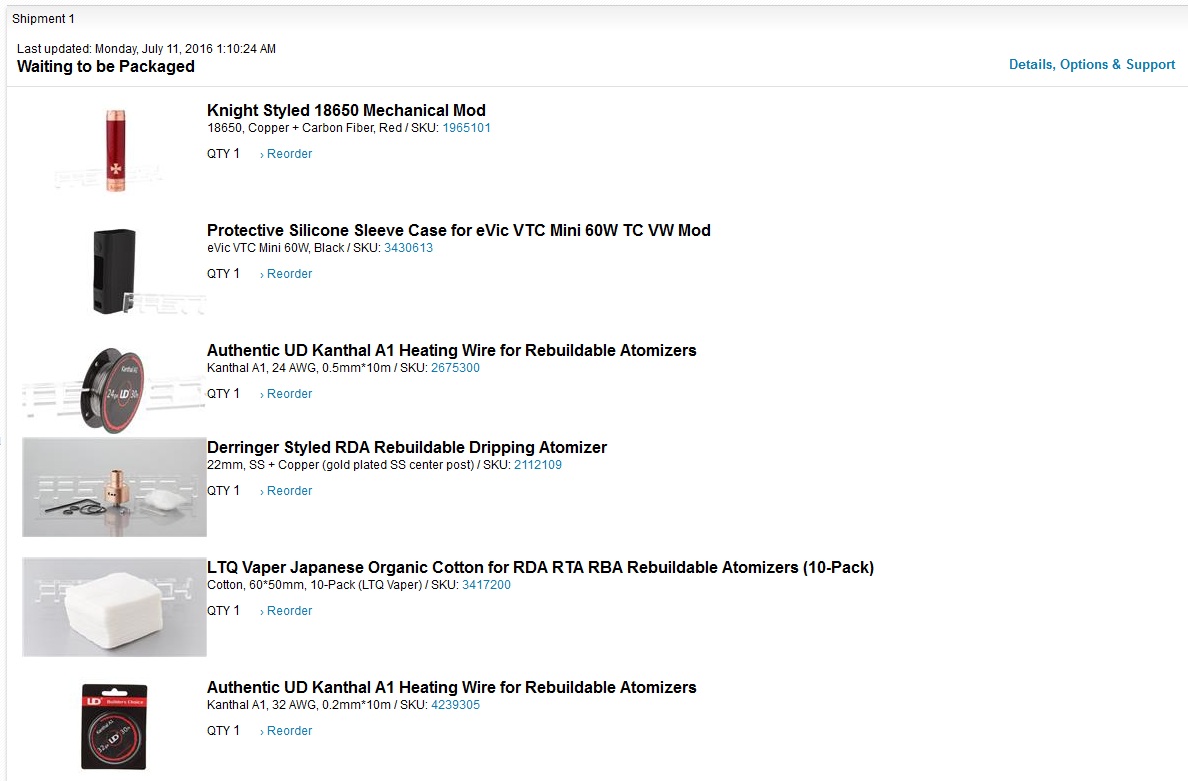Image resolution: width=1188 pixels, height=781 pixels.
Task: View the Kanthal wire spool thumbnail
Action: 112,390
